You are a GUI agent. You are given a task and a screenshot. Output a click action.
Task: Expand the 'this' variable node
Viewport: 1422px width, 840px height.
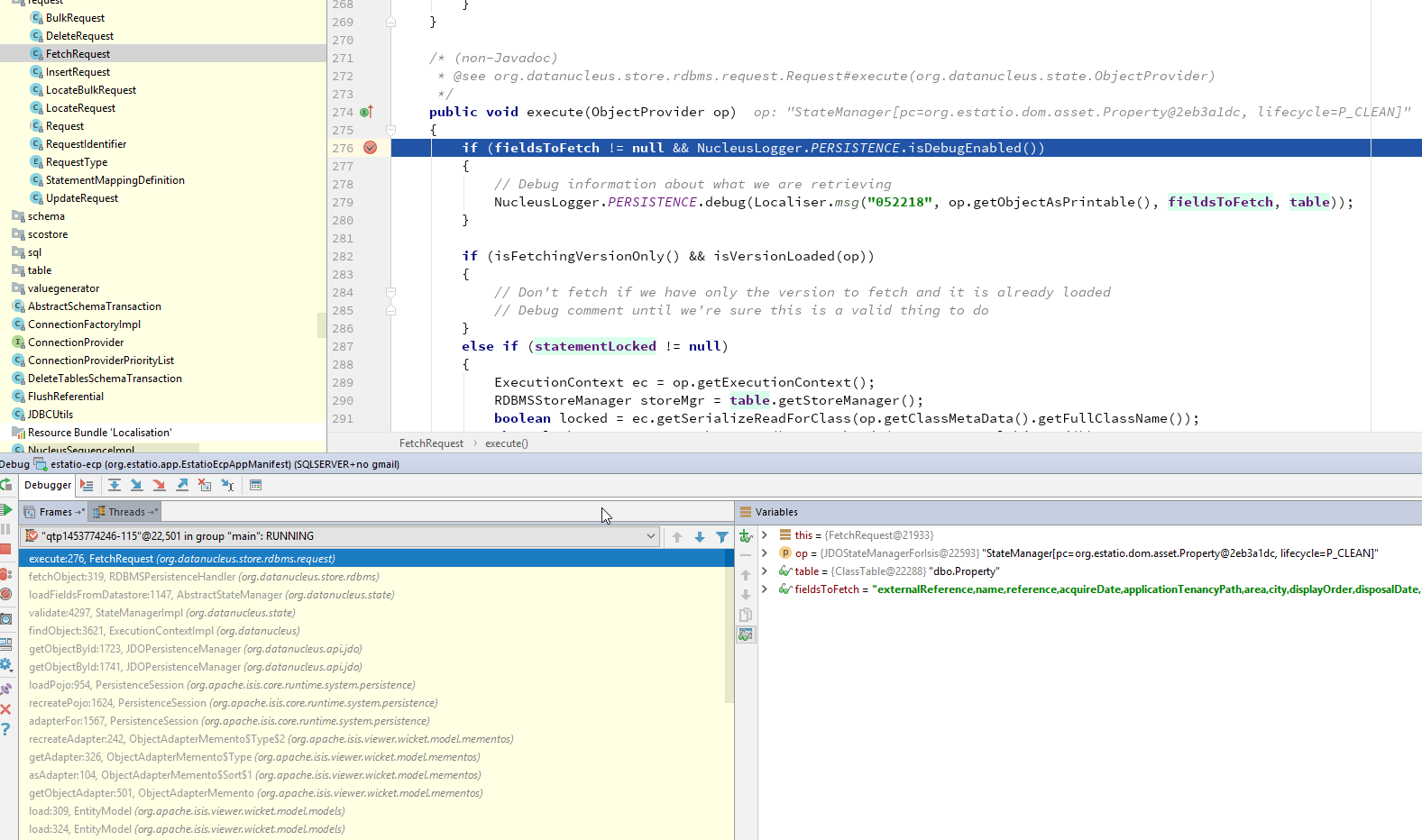point(765,535)
